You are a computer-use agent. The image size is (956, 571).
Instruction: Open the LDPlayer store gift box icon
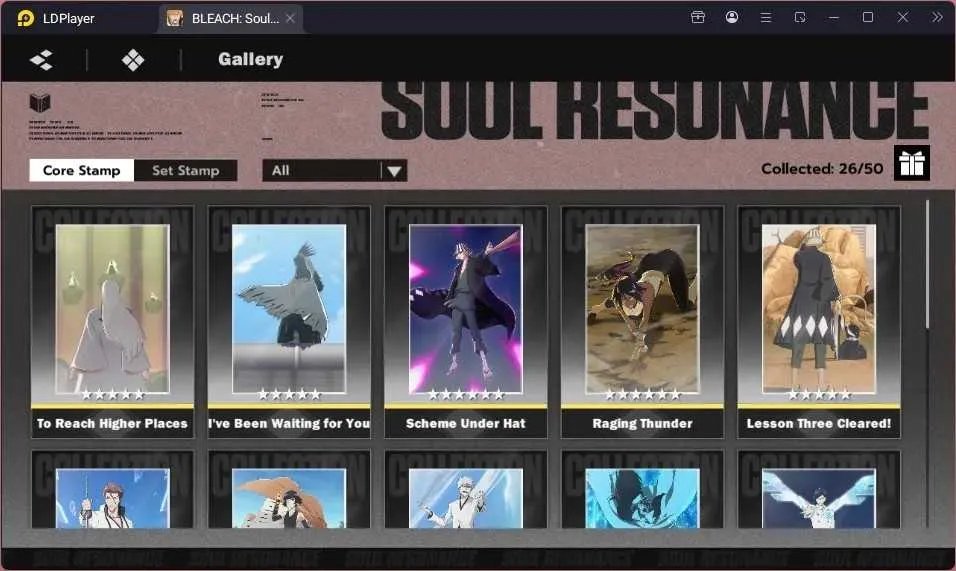tap(698, 18)
